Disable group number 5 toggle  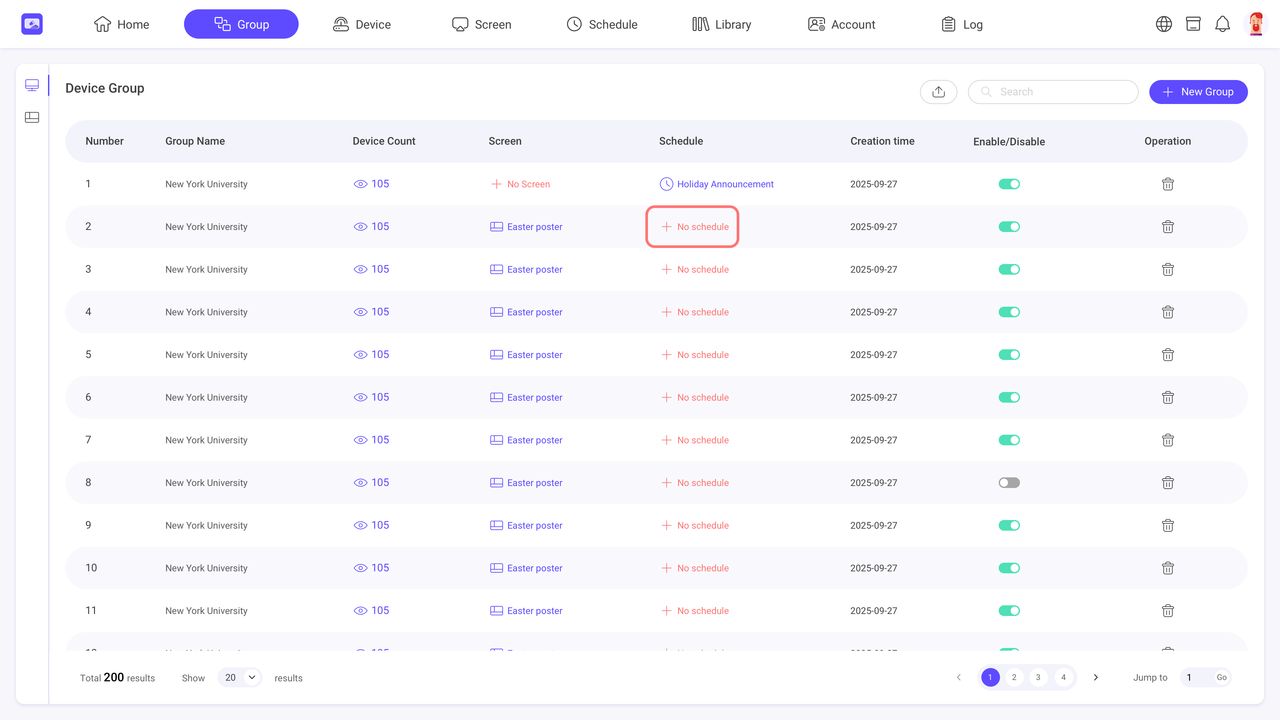1009,355
